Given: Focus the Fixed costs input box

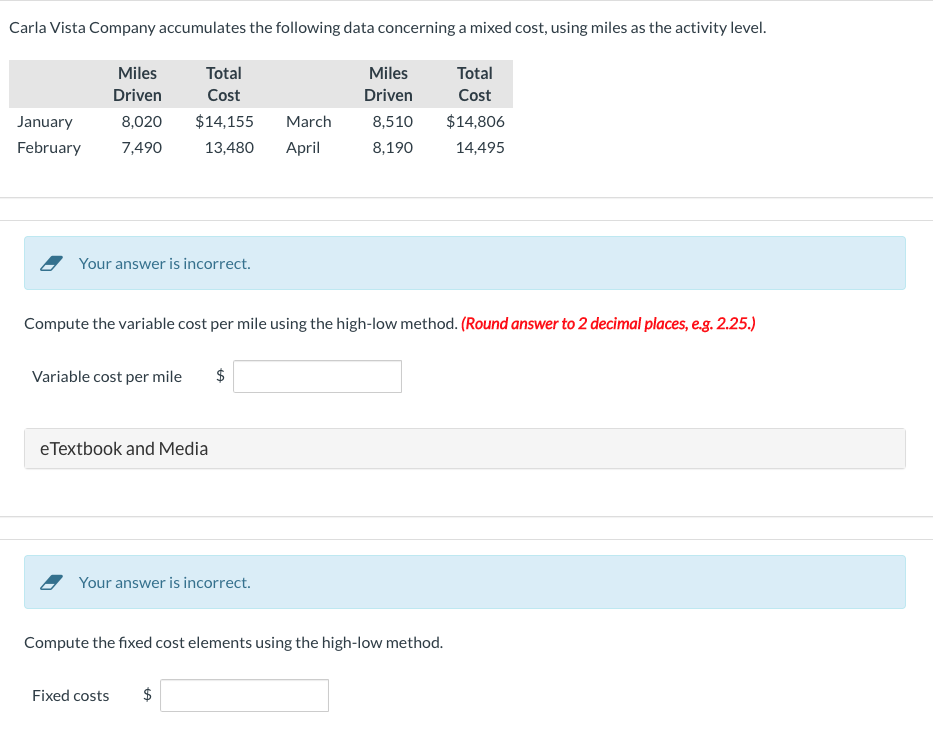Looking at the screenshot, I should point(244,696).
